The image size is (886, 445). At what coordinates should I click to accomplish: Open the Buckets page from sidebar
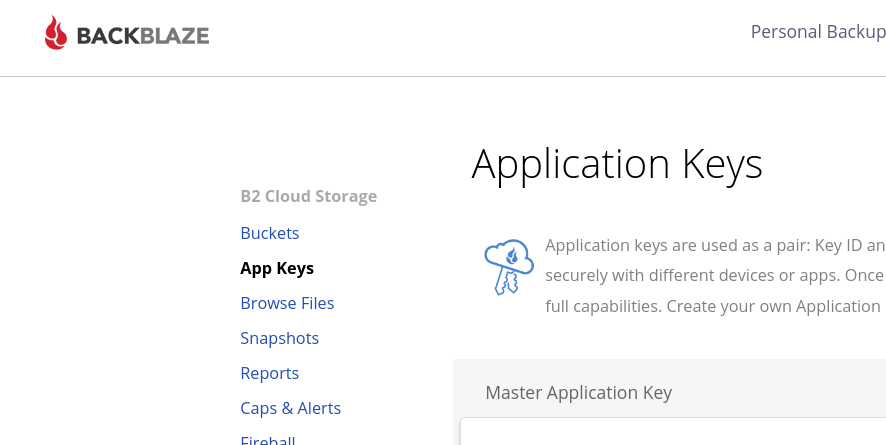click(269, 233)
